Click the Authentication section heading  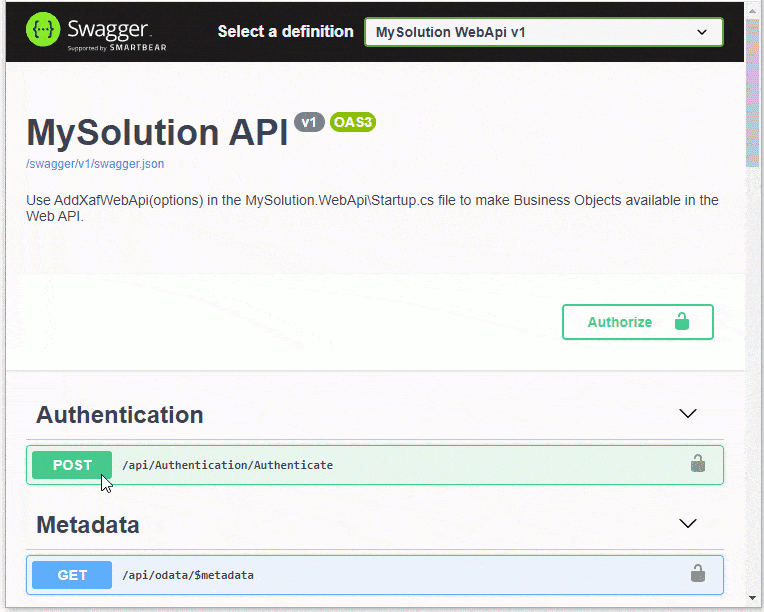119,415
